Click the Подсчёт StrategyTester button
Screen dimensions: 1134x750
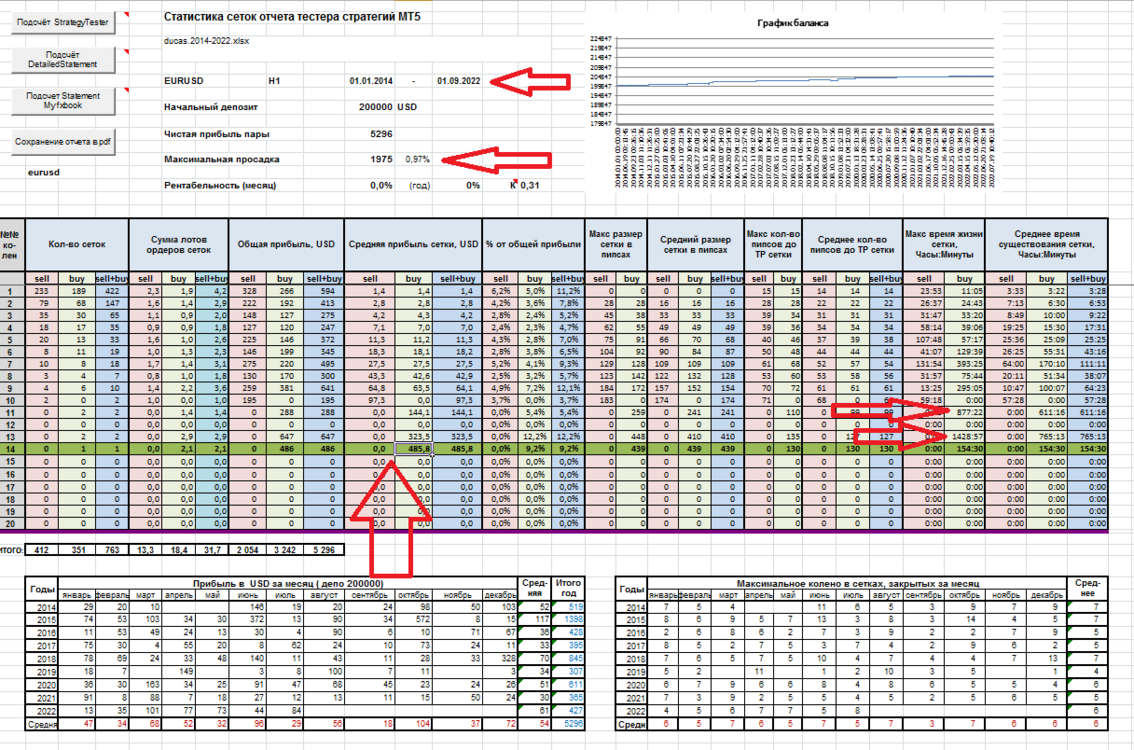(x=63, y=22)
